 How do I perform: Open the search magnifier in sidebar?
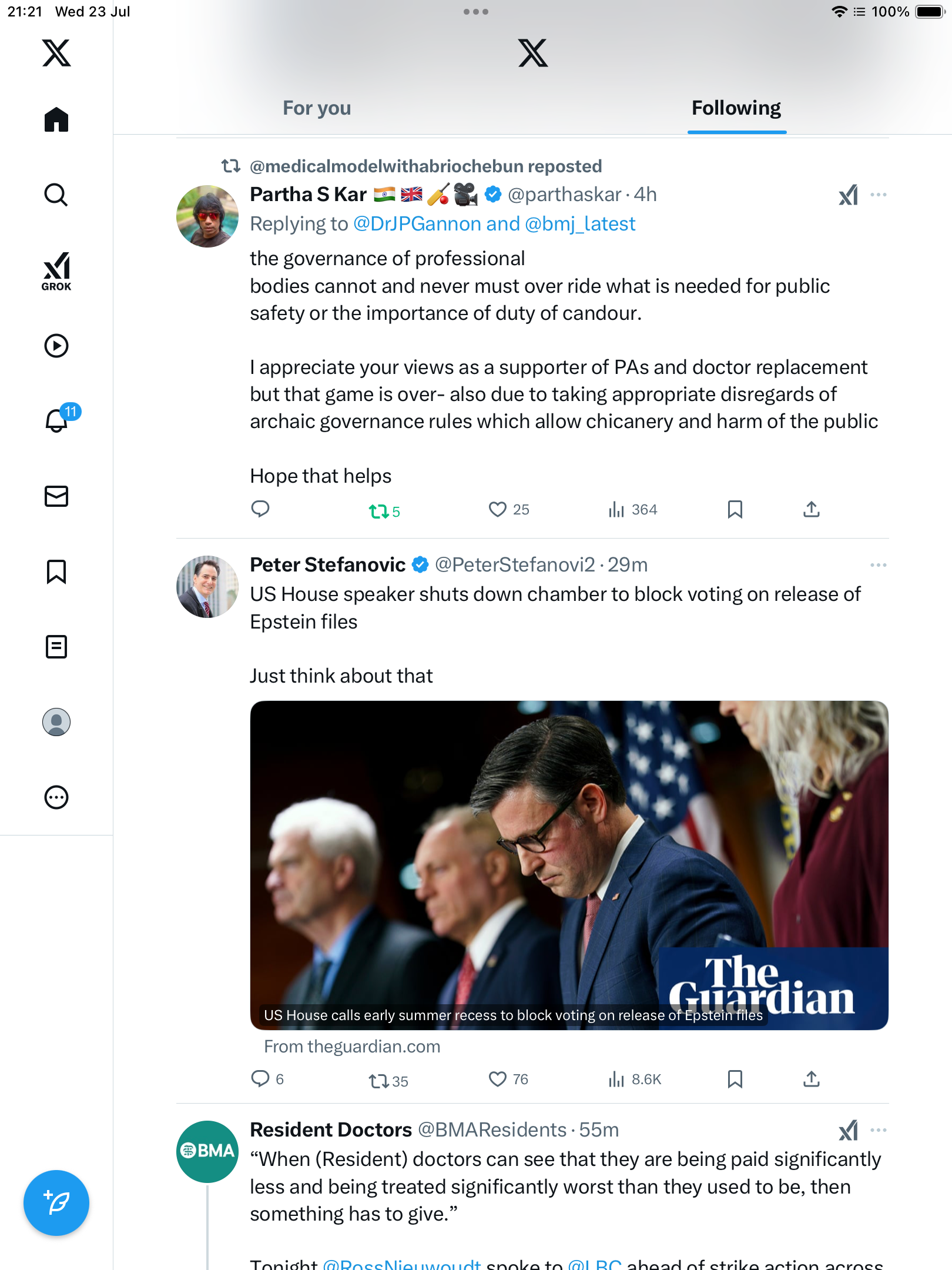pos(56,195)
